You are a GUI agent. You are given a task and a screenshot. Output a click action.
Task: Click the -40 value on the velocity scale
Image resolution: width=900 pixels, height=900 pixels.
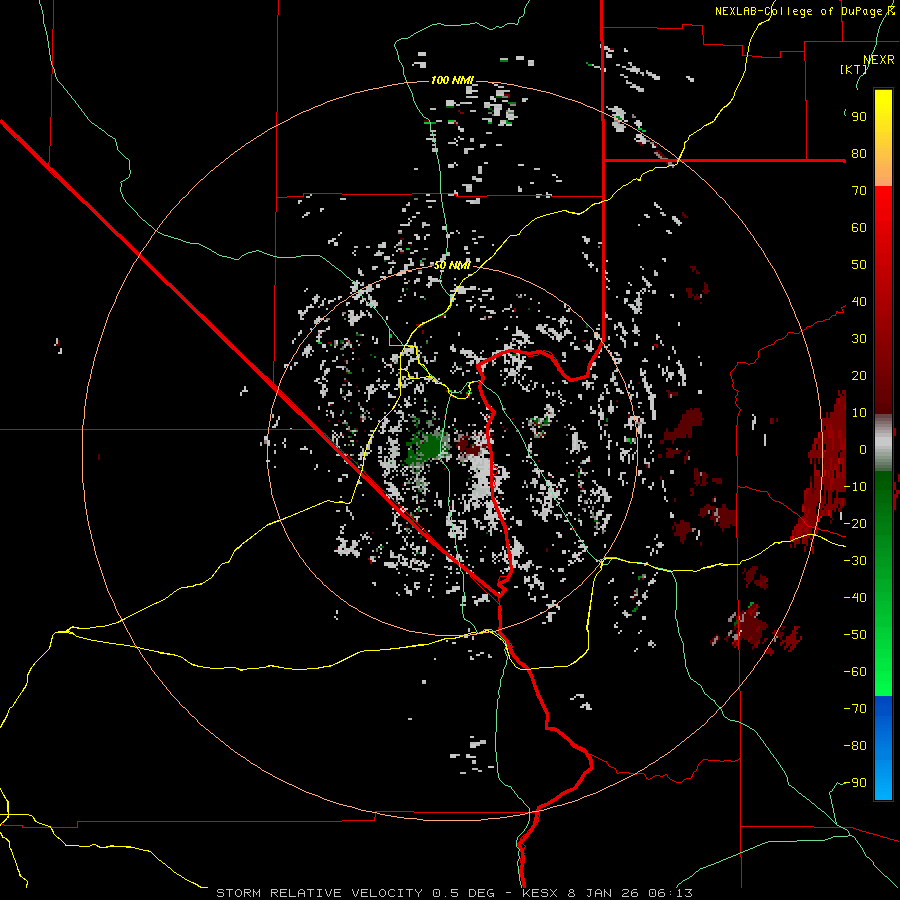(855, 598)
